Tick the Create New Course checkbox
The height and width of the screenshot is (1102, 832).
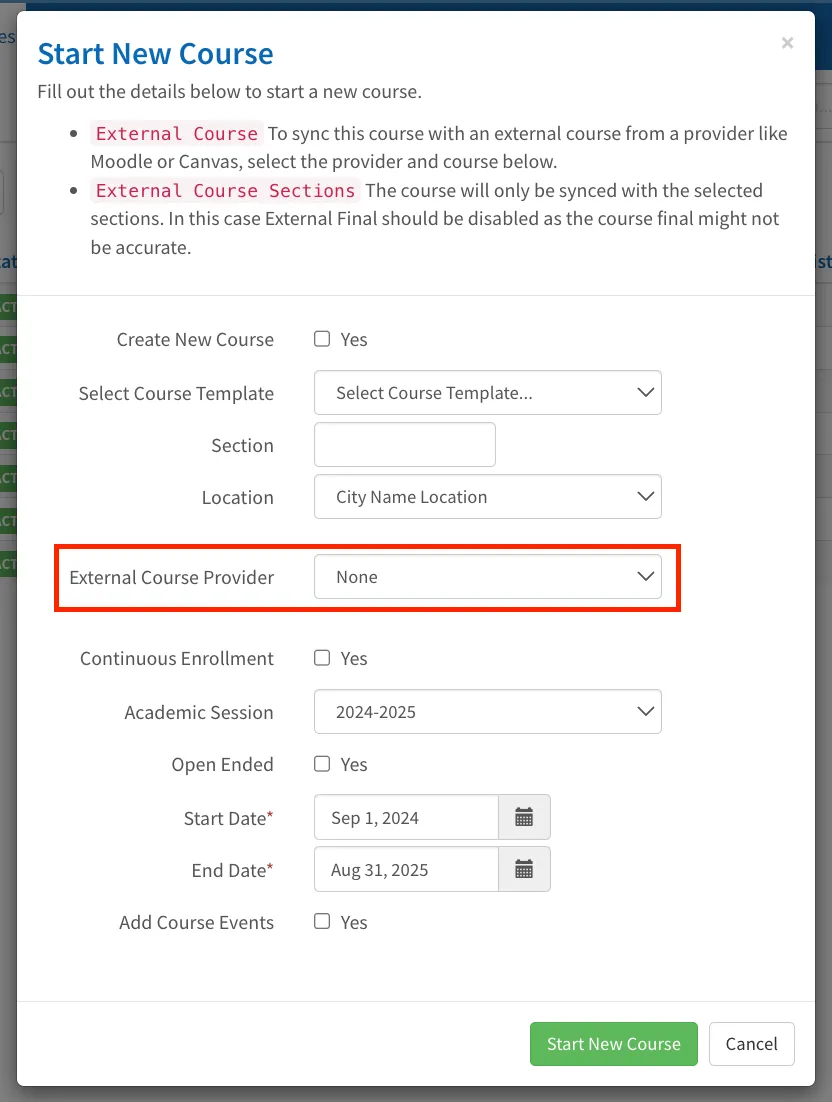point(322,339)
